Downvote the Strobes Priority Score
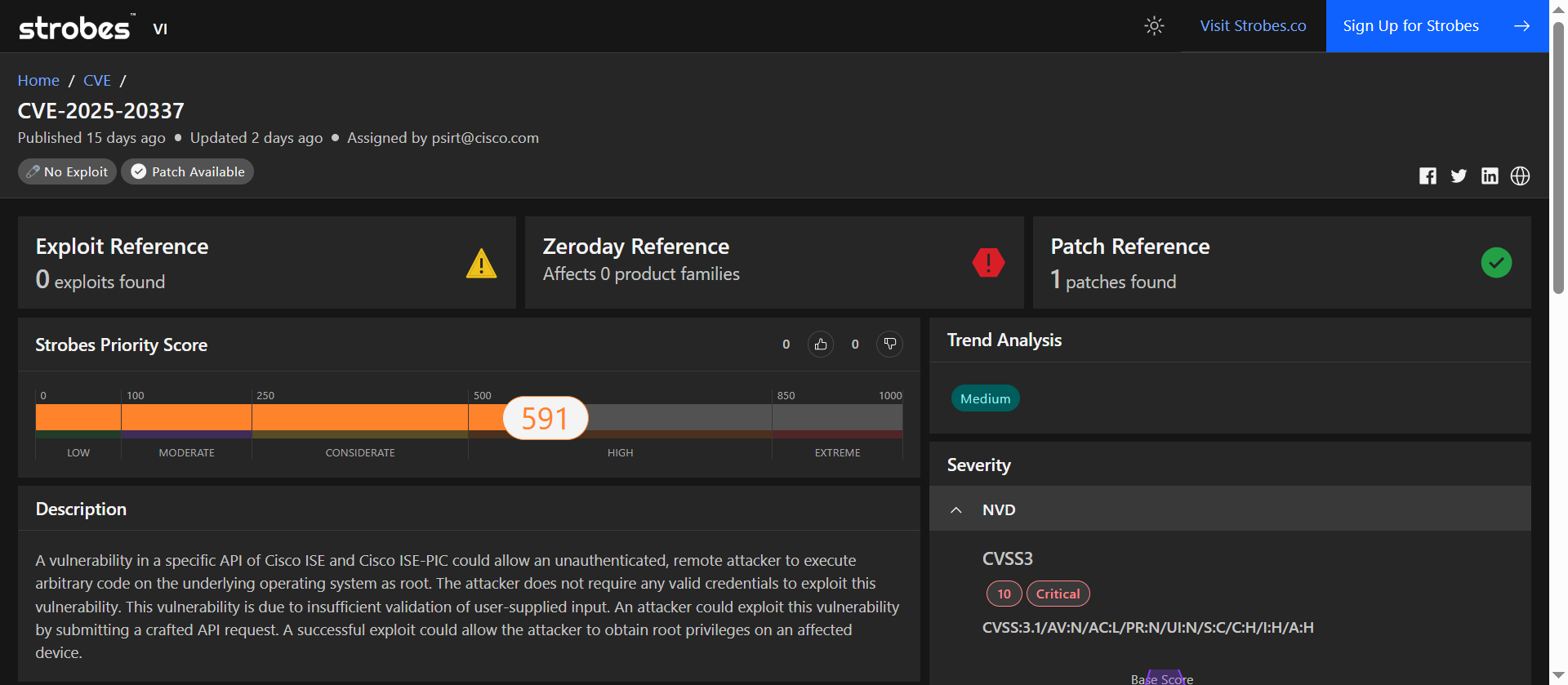Viewport: 1568px width, 685px height. pyautogui.click(x=889, y=345)
